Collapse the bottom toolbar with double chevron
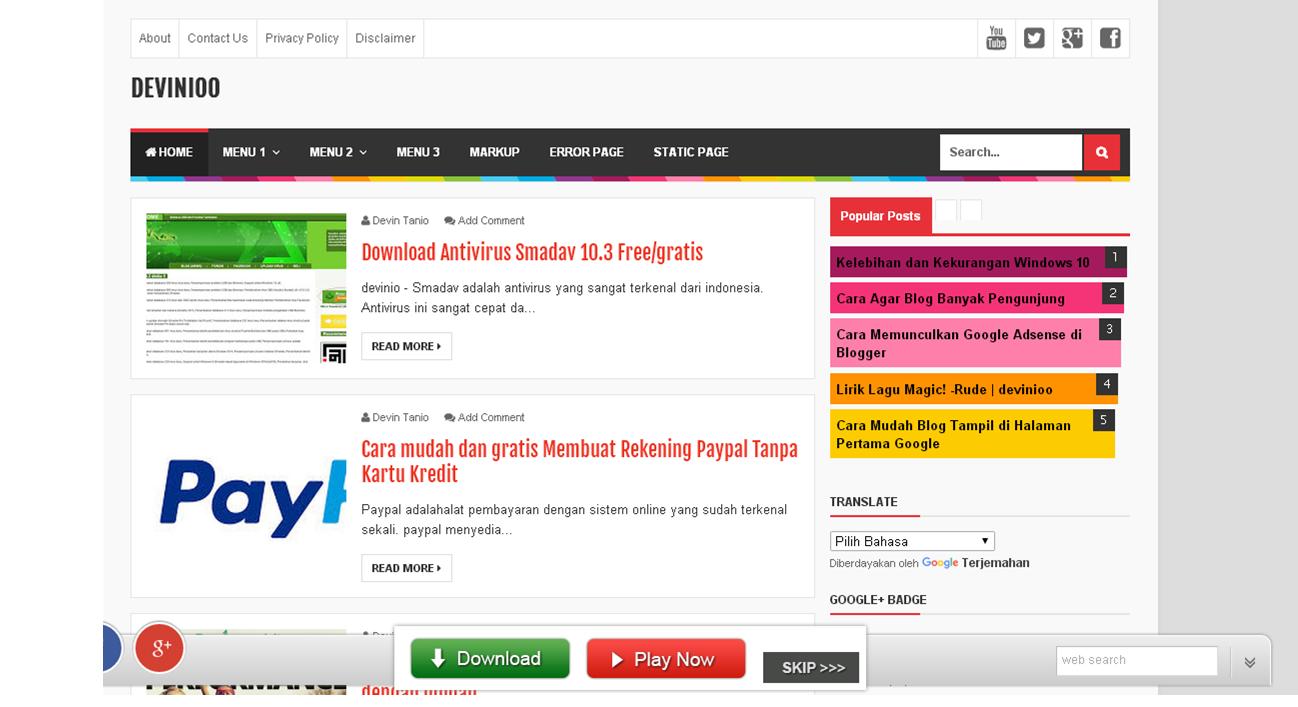The height and width of the screenshot is (707, 1298). pos(1249,662)
